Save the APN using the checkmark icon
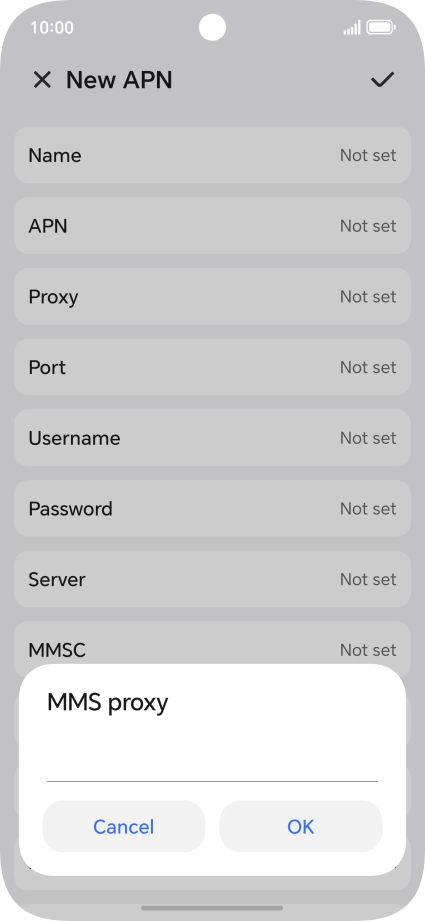Screen dimensions: 425x921 coord(382,80)
